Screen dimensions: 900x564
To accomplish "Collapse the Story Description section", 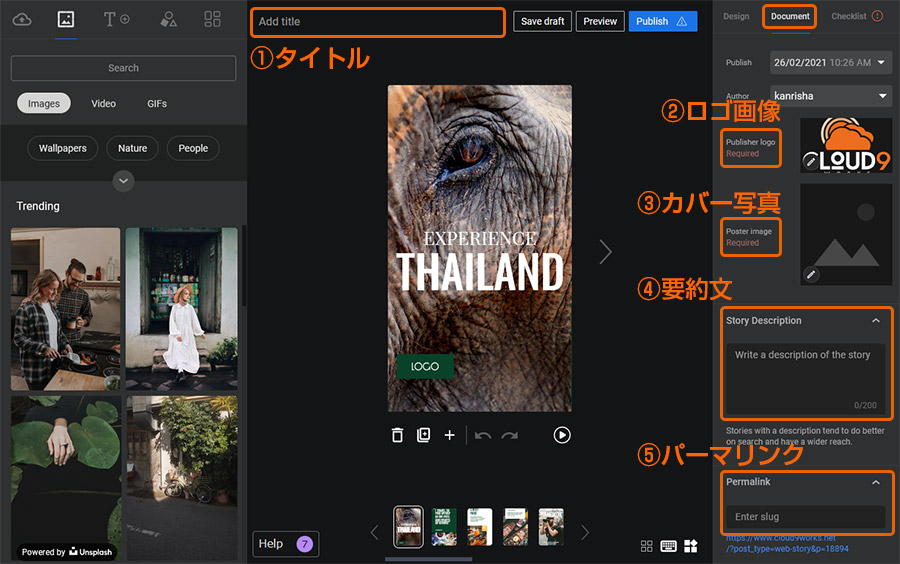I will click(x=876, y=321).
